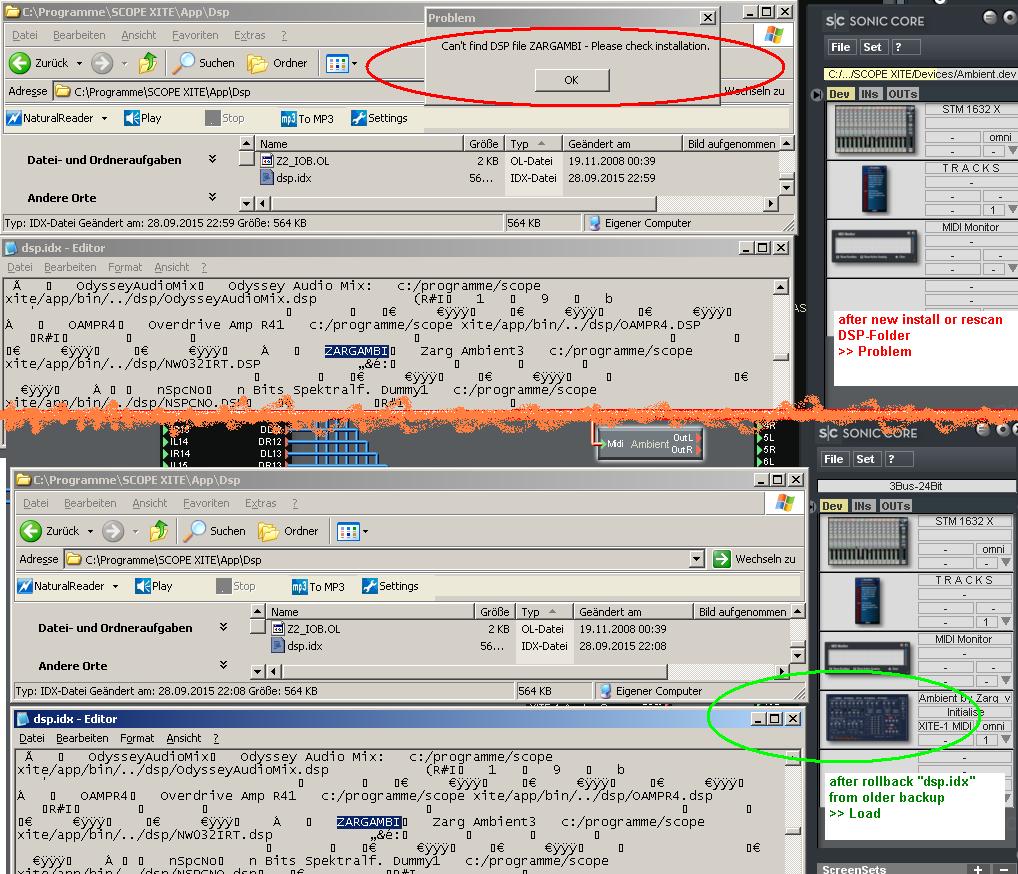This screenshot has height=874, width=1018.
Task: Open NaturalReader dropdown arrow in upper Explorer
Action: [x=104, y=119]
